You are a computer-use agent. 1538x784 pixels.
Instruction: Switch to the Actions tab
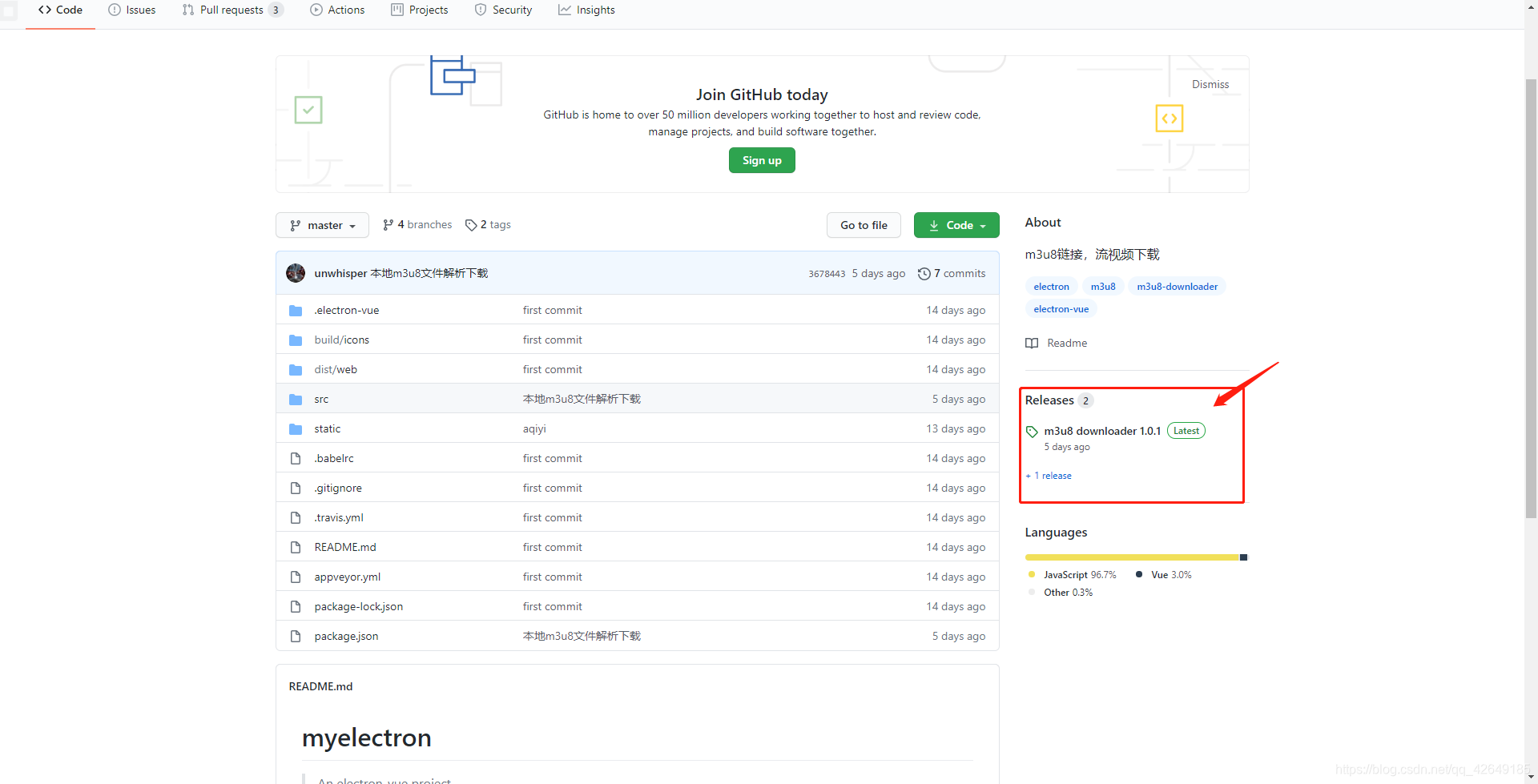click(x=337, y=10)
